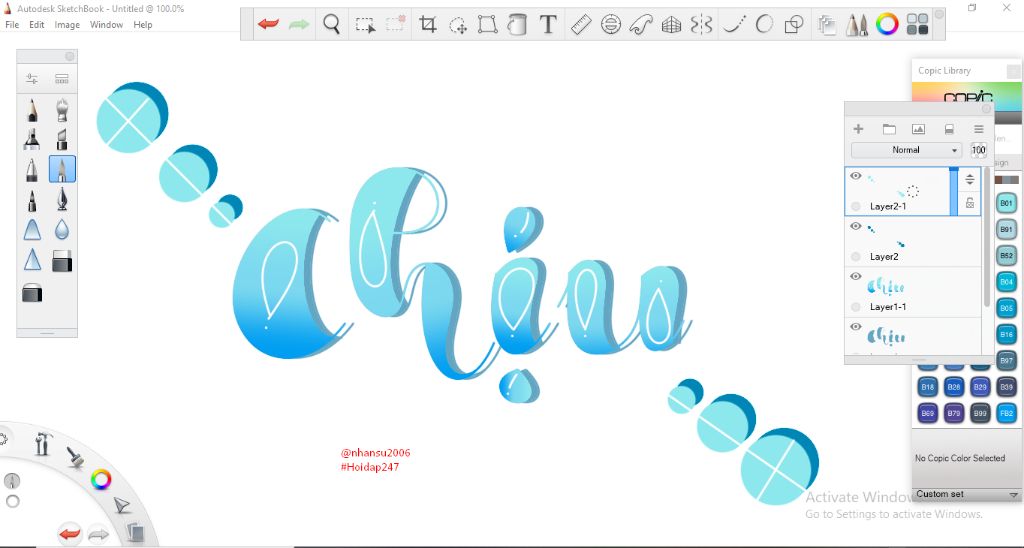
Task: Click the layer opacity value 100
Action: point(978,150)
